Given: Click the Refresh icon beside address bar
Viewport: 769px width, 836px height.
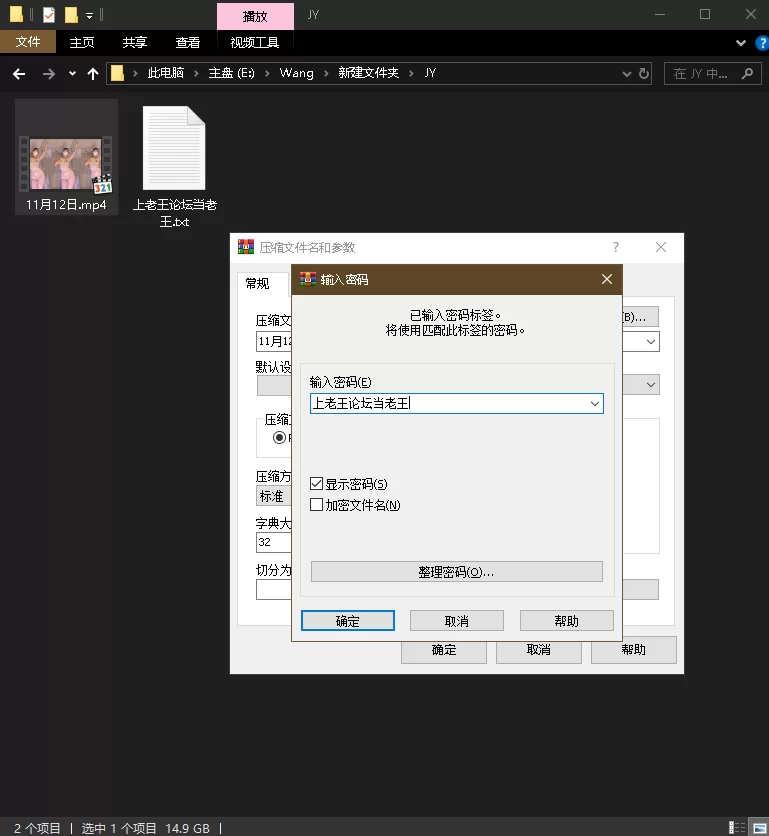Looking at the screenshot, I should point(645,74).
